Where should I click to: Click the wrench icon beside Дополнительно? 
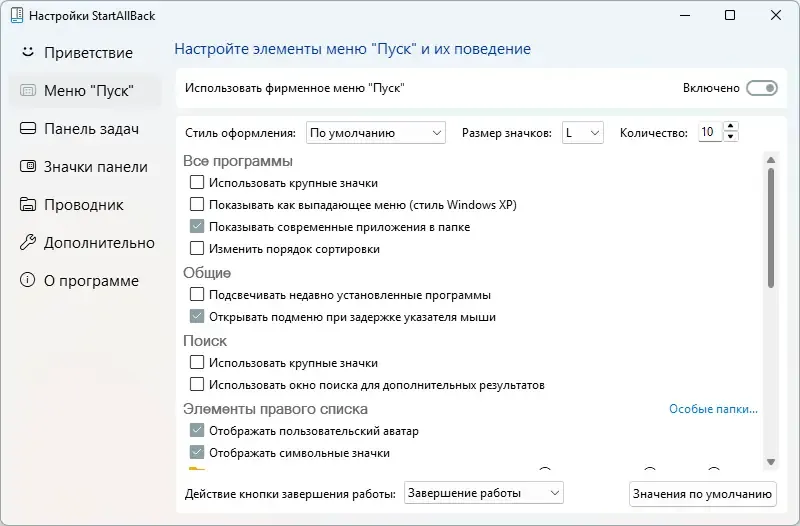click(x=28, y=242)
